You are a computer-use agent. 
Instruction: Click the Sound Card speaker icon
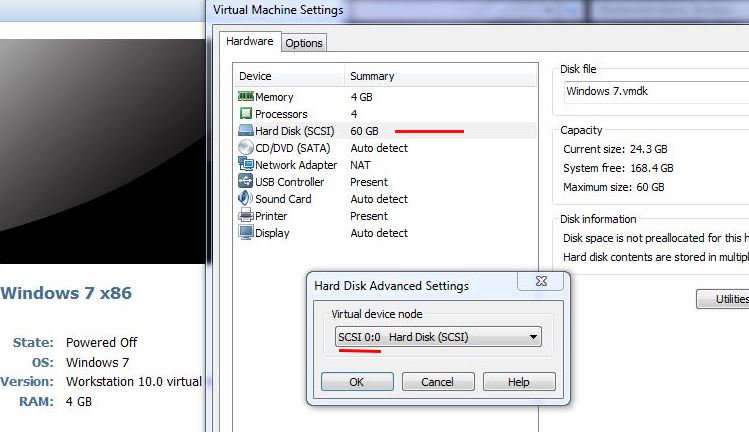[x=246, y=198]
